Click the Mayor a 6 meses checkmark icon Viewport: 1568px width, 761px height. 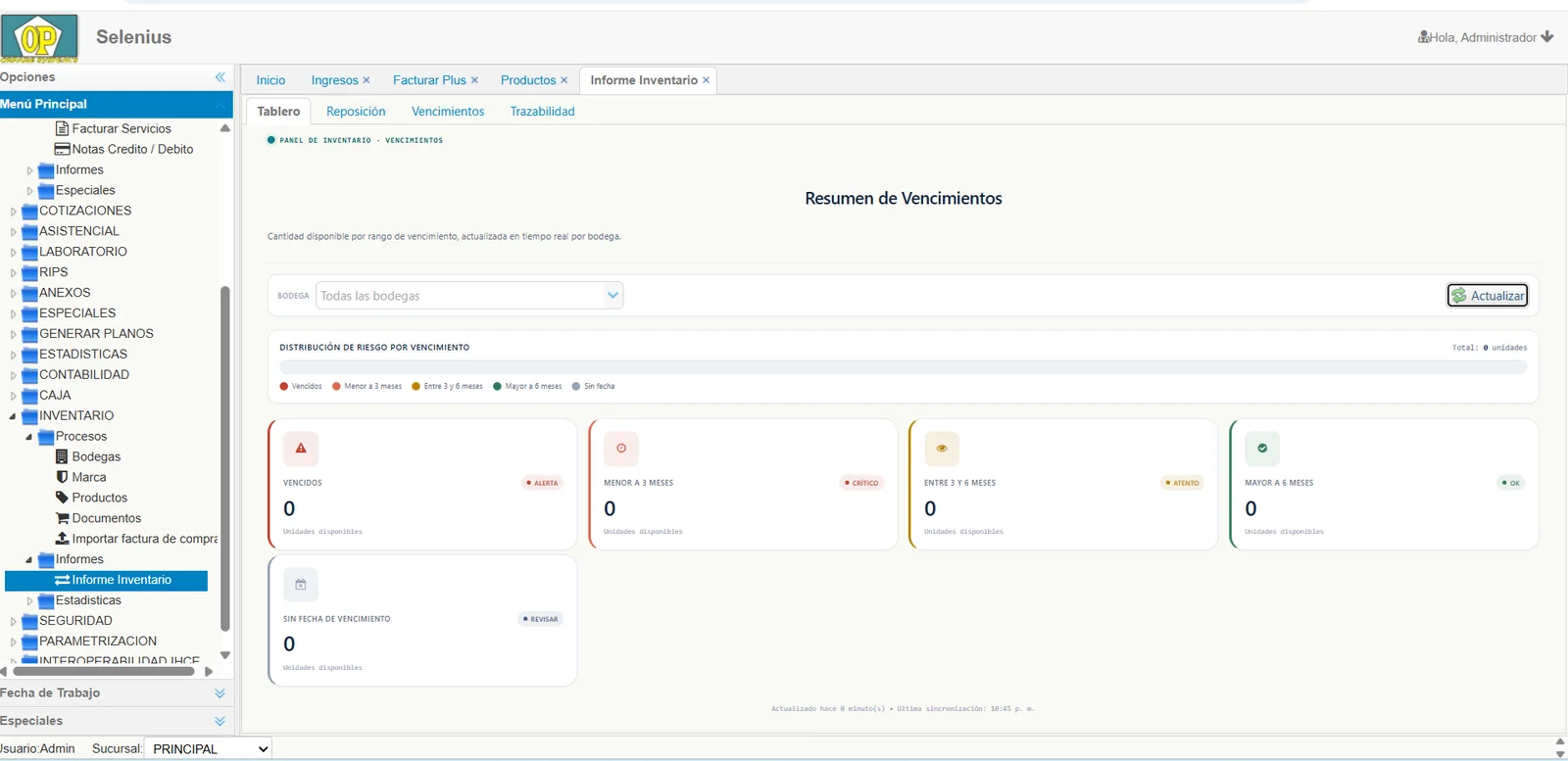pos(1262,449)
